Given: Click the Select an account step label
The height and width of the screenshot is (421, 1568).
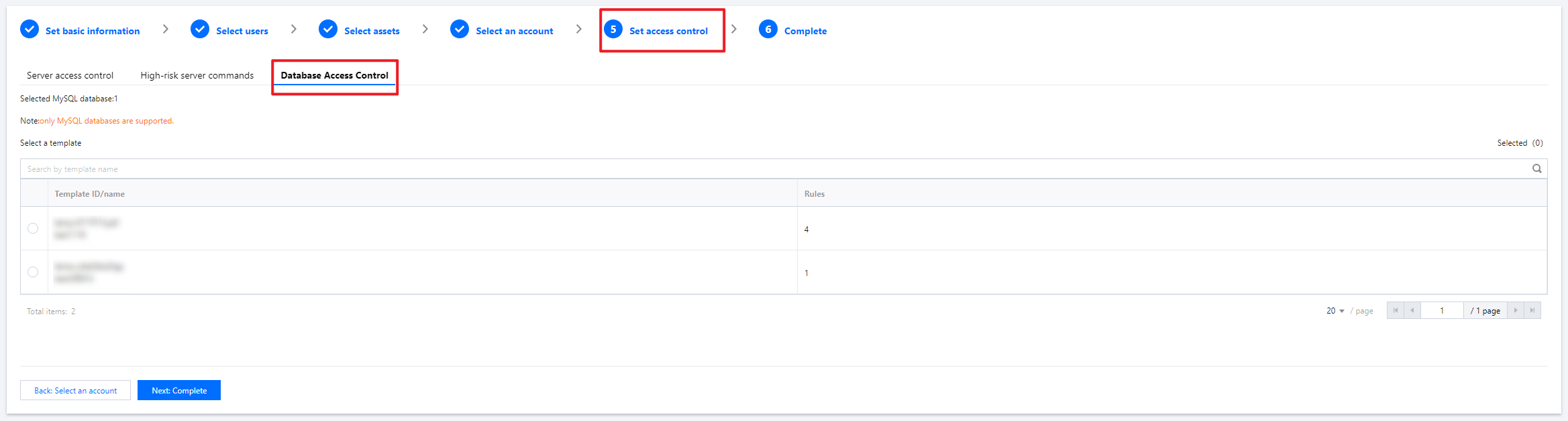Looking at the screenshot, I should click(x=515, y=31).
